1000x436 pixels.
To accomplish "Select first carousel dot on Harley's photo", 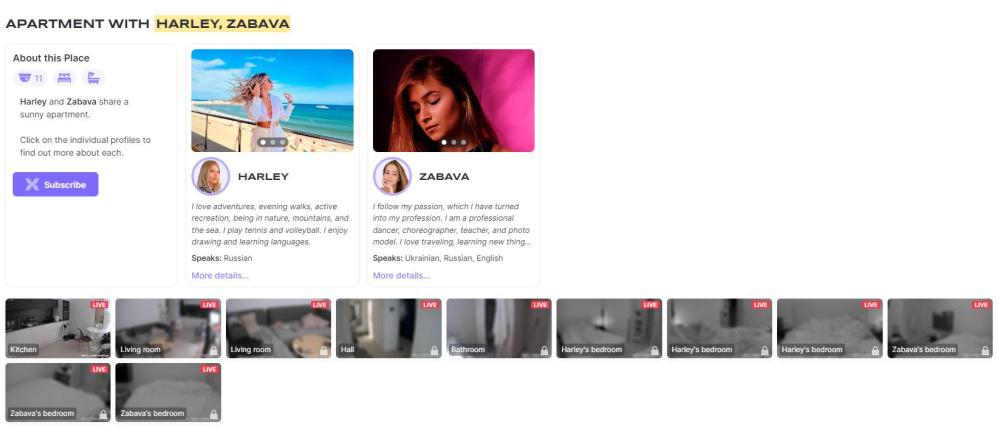I will (263, 142).
